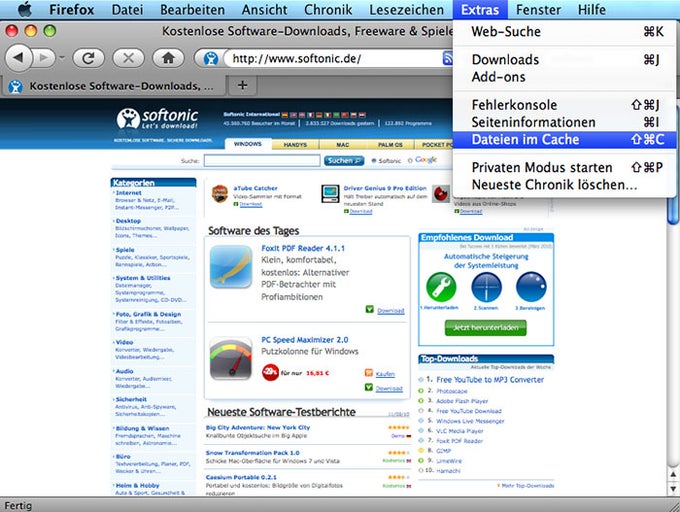Choose Web-Suche from Extras menu
680x512 pixels.
click(564, 32)
